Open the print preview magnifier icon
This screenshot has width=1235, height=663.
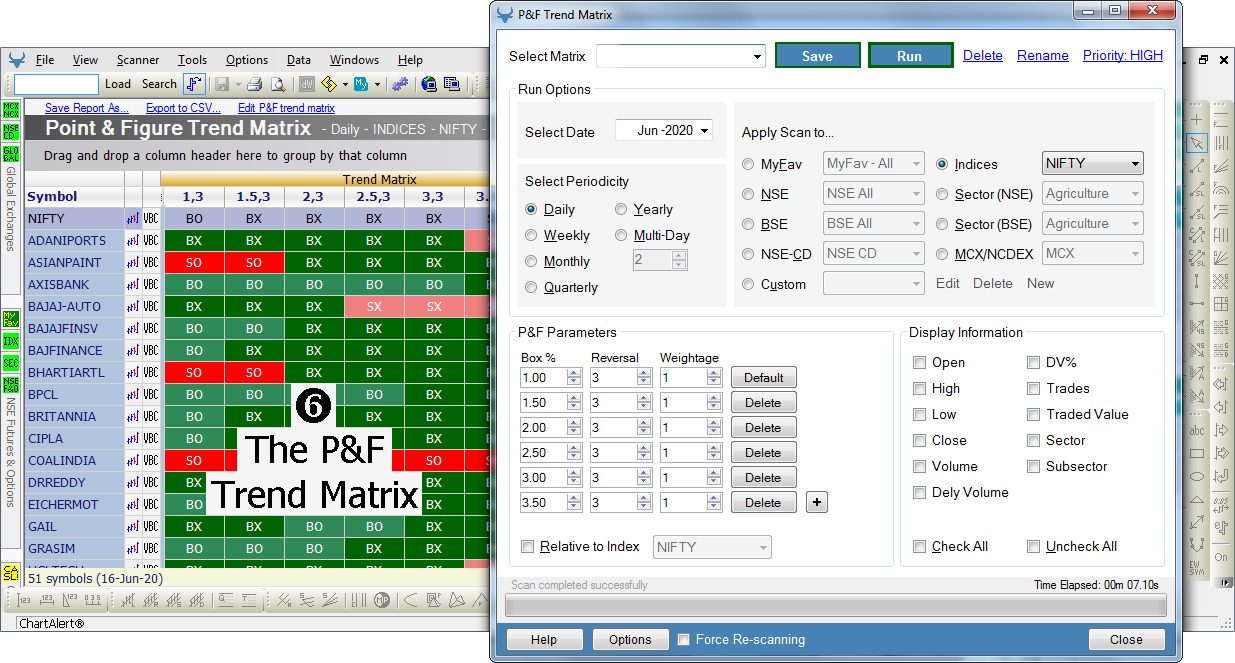(x=279, y=84)
